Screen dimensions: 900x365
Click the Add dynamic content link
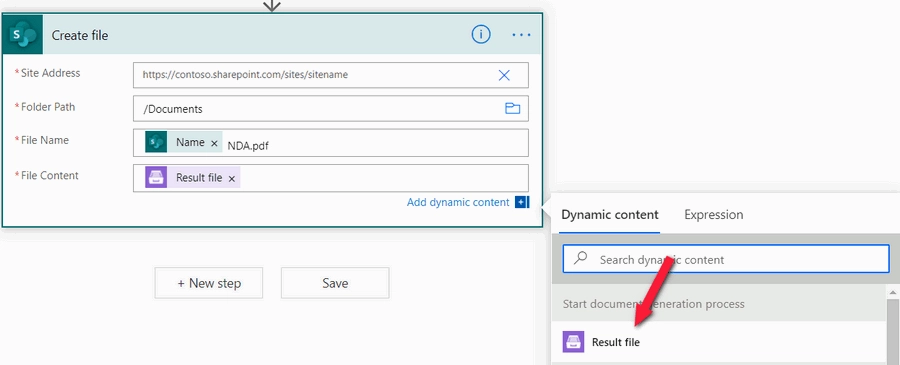[x=458, y=202]
